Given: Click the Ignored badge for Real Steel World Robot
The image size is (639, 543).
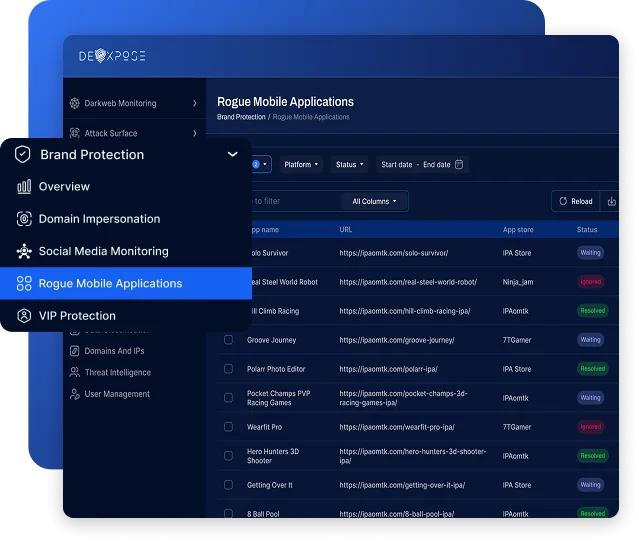Looking at the screenshot, I should [x=590, y=282].
